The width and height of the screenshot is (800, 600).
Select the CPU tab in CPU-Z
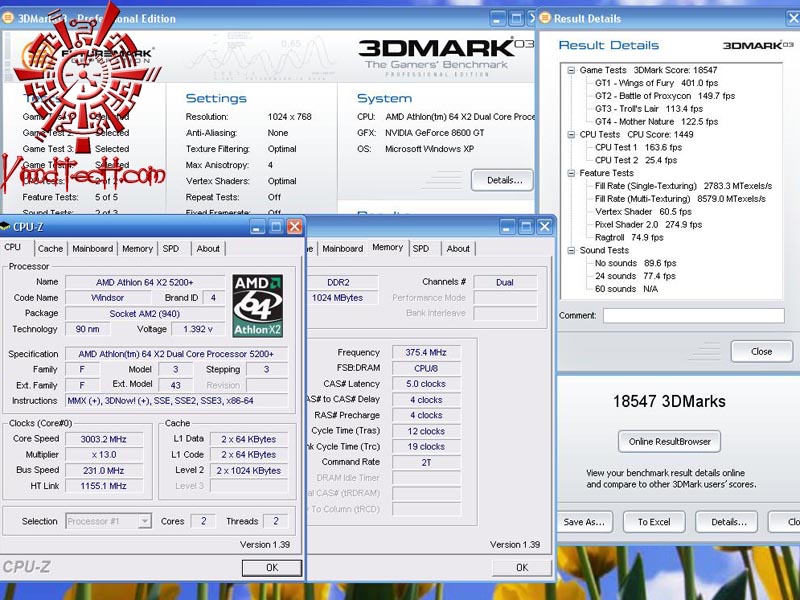click(x=13, y=247)
